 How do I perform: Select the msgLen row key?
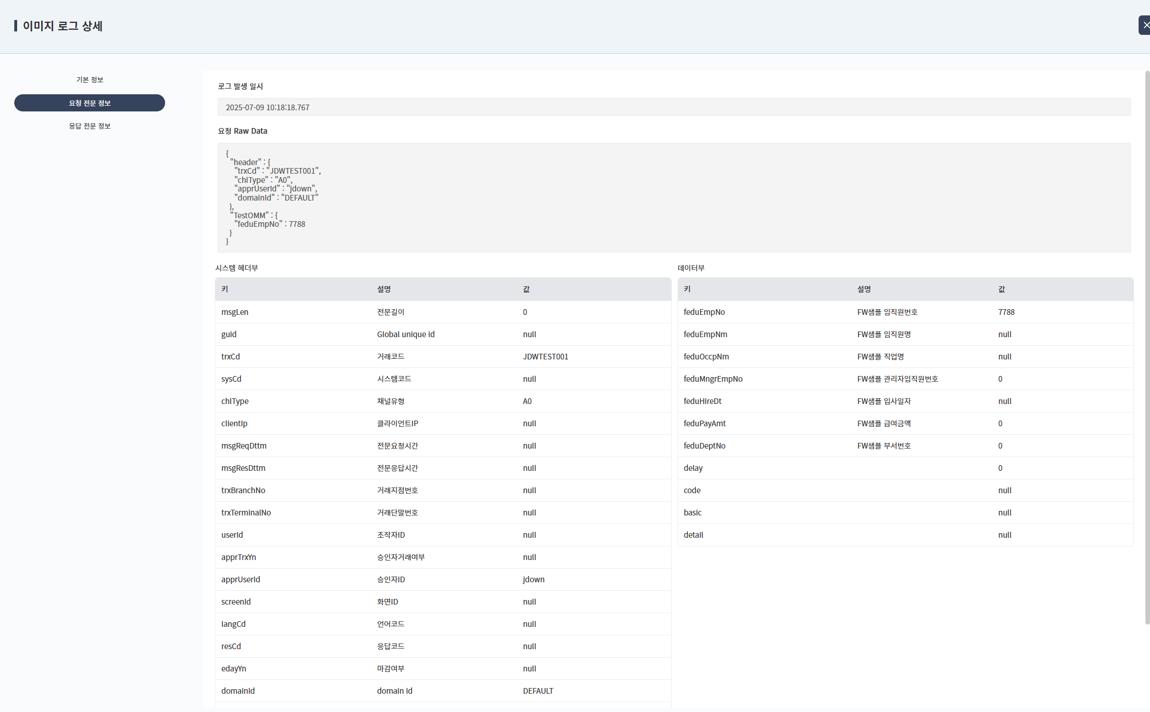tap(235, 312)
